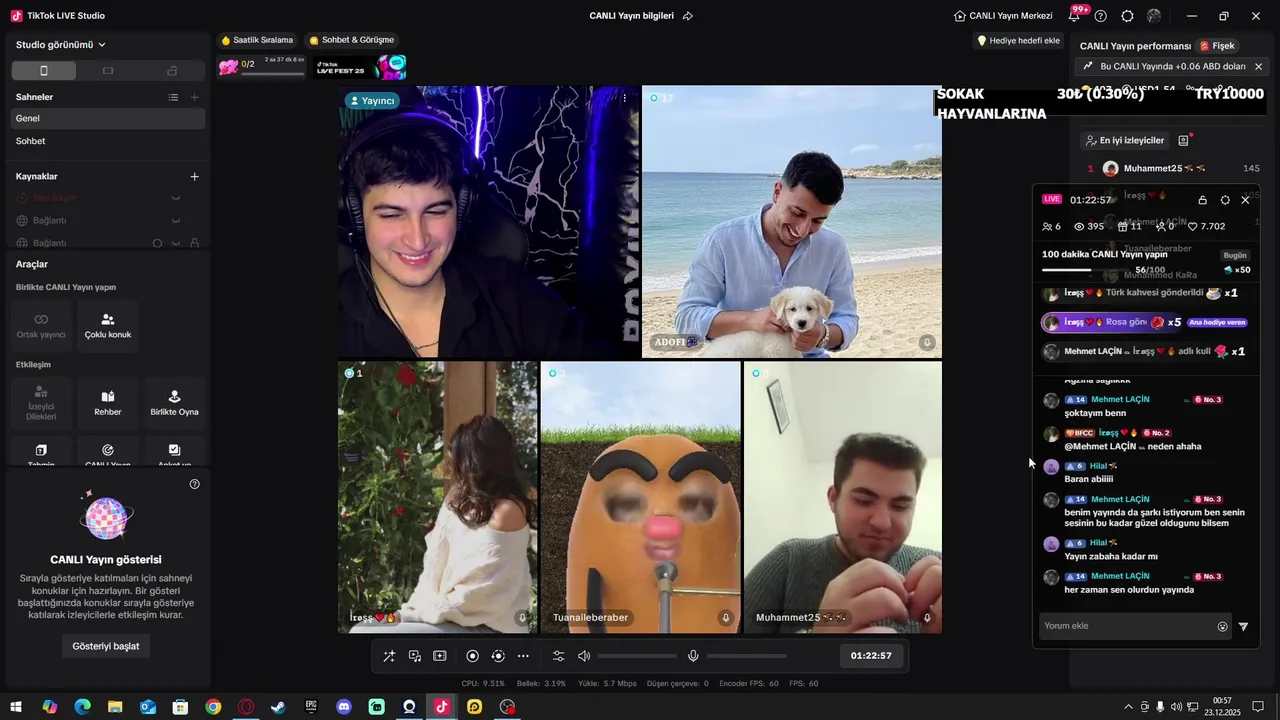This screenshot has height=720, width=1280.
Task: Open the magic wand effects tool
Action: tap(389, 656)
